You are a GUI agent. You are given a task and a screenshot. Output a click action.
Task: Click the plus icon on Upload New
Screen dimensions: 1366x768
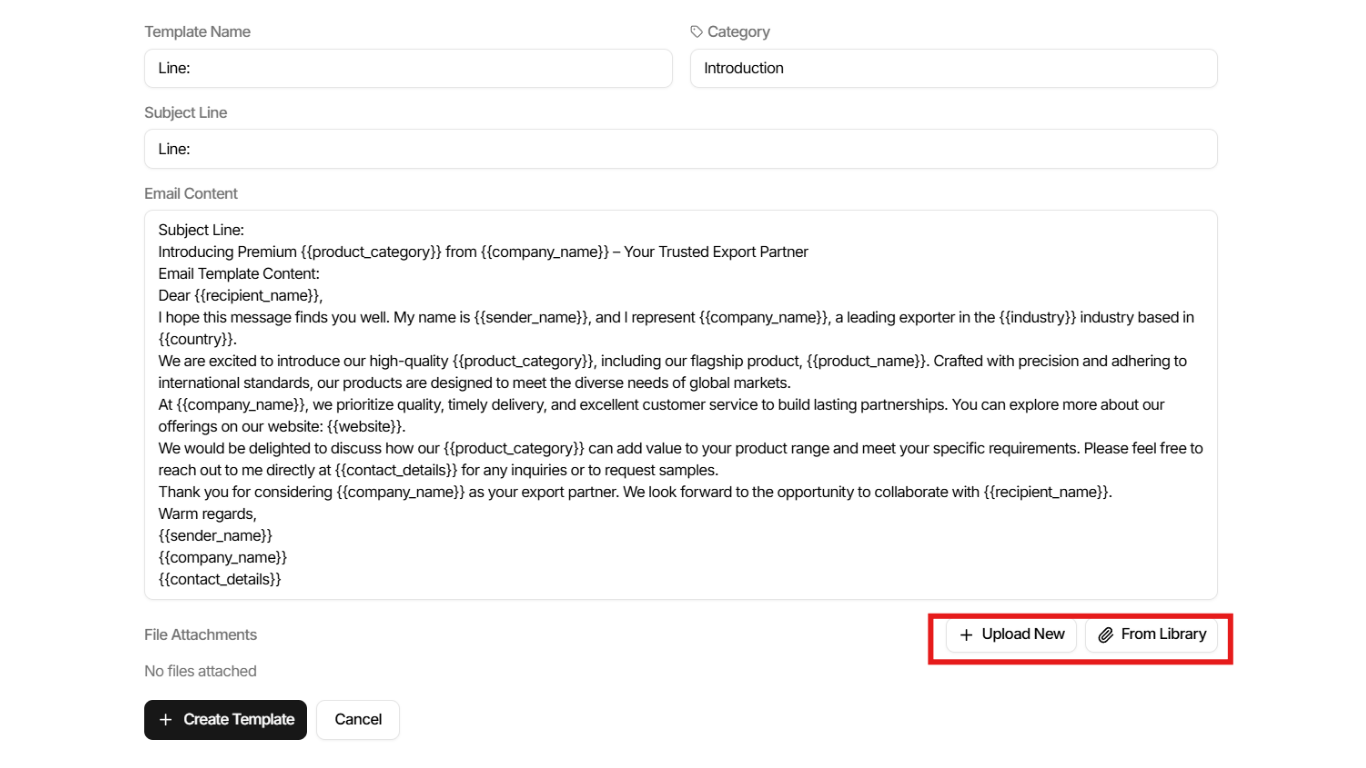pos(966,635)
